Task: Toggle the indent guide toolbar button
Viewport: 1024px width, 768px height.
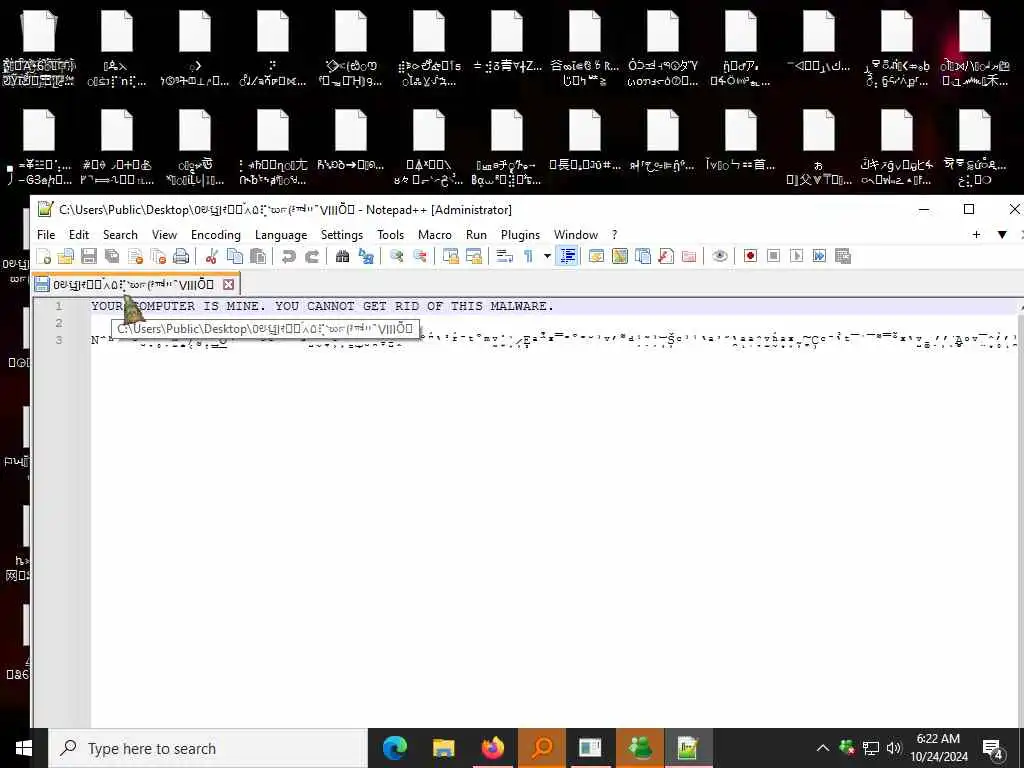Action: pyautogui.click(x=568, y=256)
